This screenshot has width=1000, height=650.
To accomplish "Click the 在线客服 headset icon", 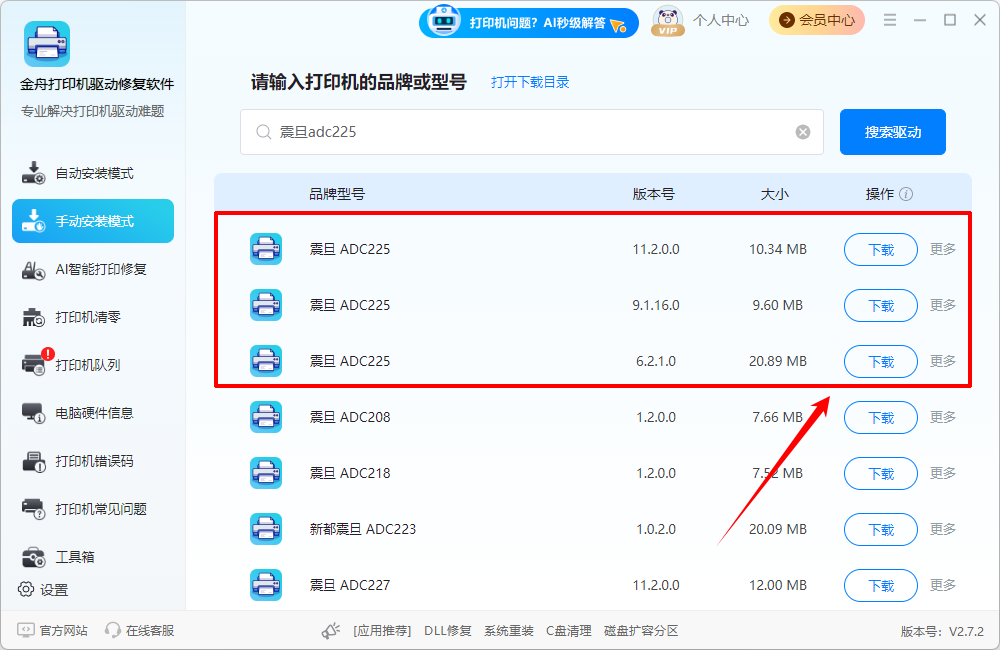I will (113, 630).
